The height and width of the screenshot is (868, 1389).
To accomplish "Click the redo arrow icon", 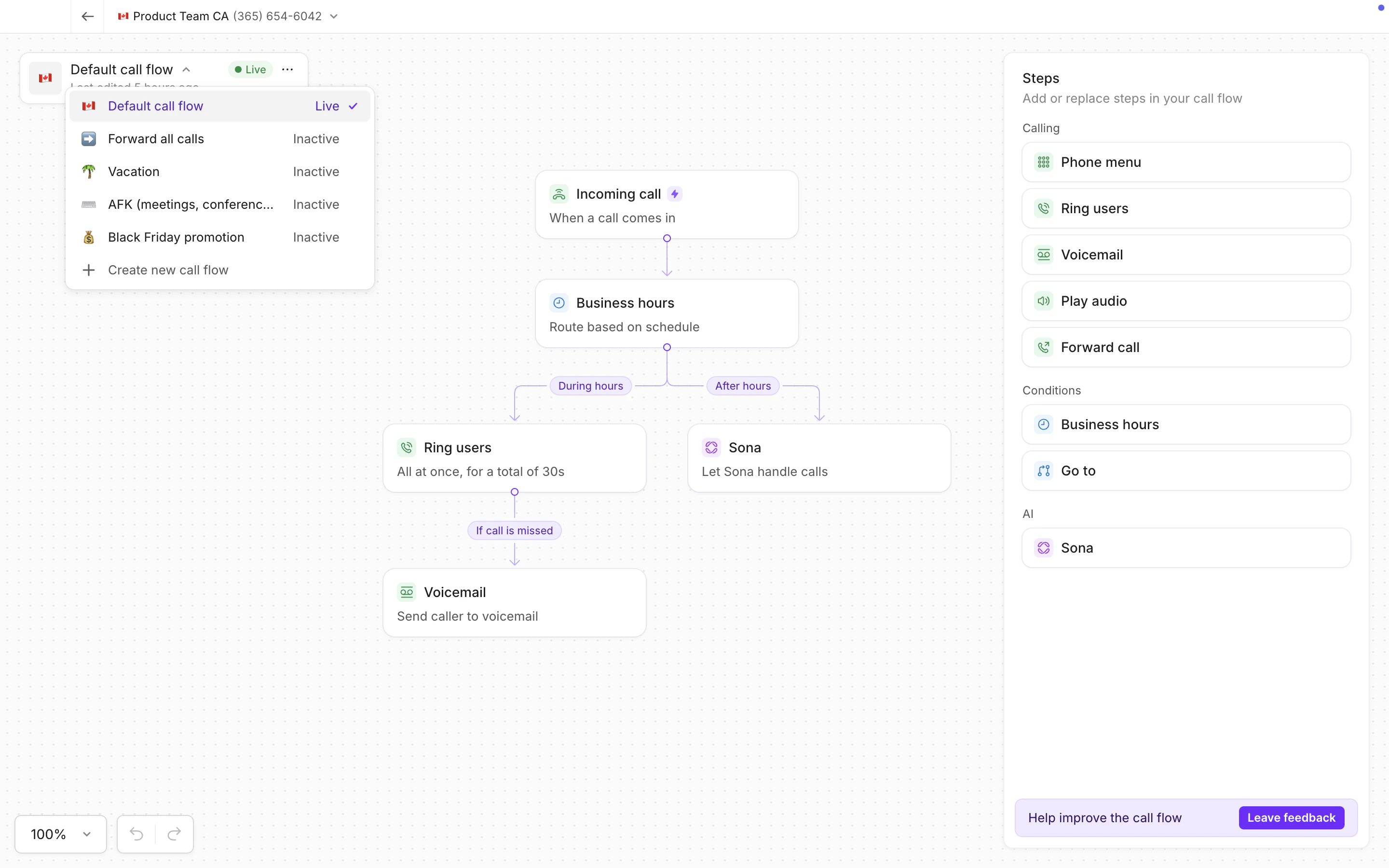I will tap(174, 834).
